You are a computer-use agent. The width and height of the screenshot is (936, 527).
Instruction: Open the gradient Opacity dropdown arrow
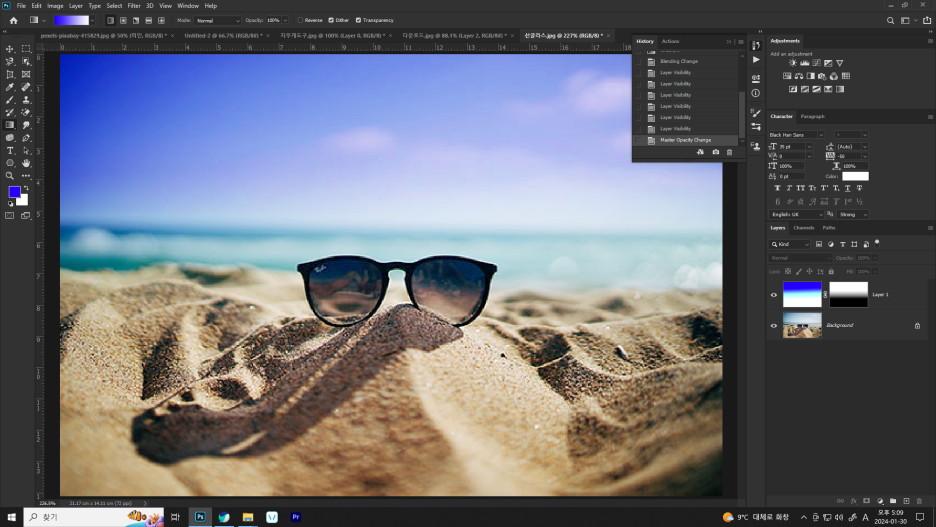(285, 20)
